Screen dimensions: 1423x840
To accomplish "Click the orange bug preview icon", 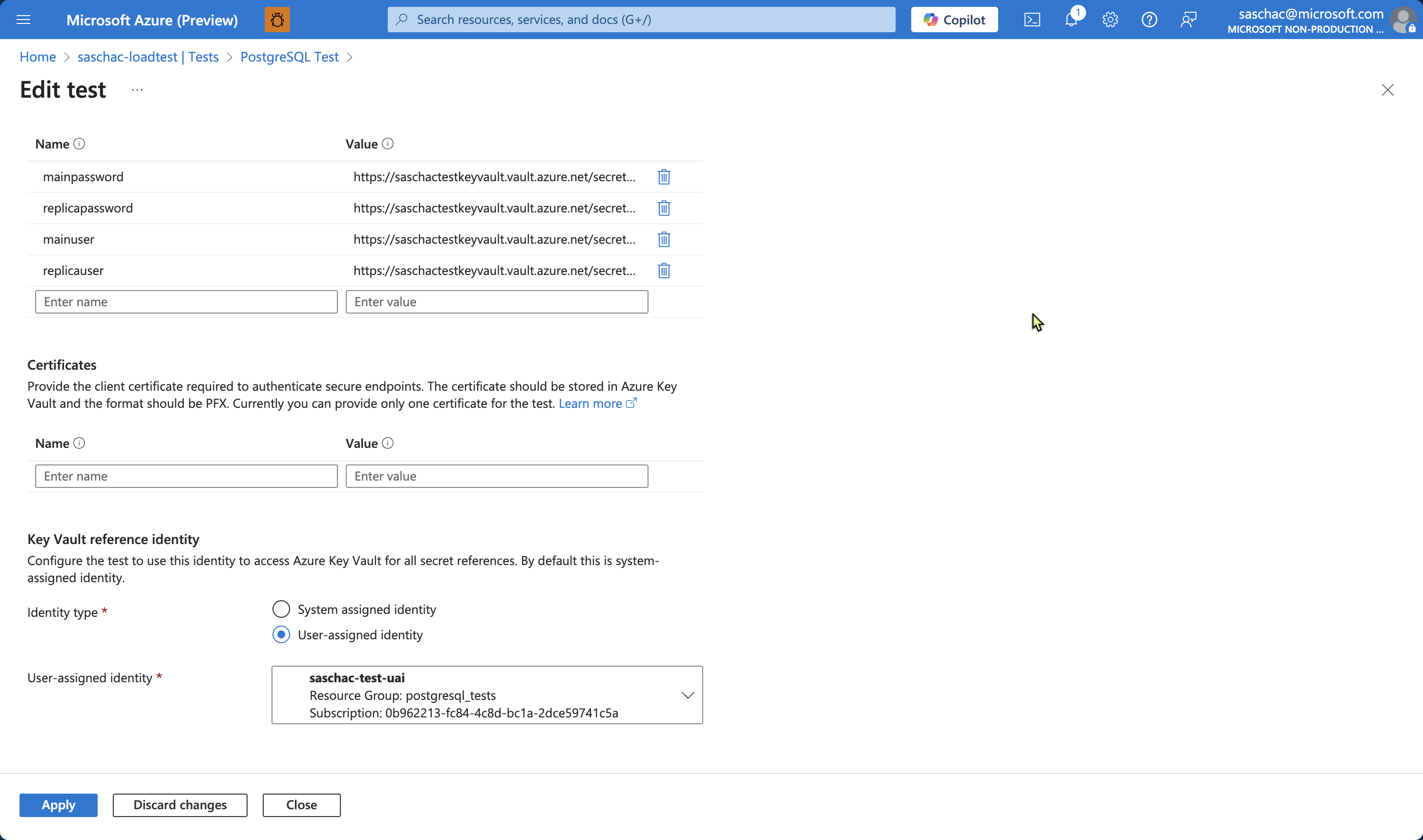I will tap(277, 20).
